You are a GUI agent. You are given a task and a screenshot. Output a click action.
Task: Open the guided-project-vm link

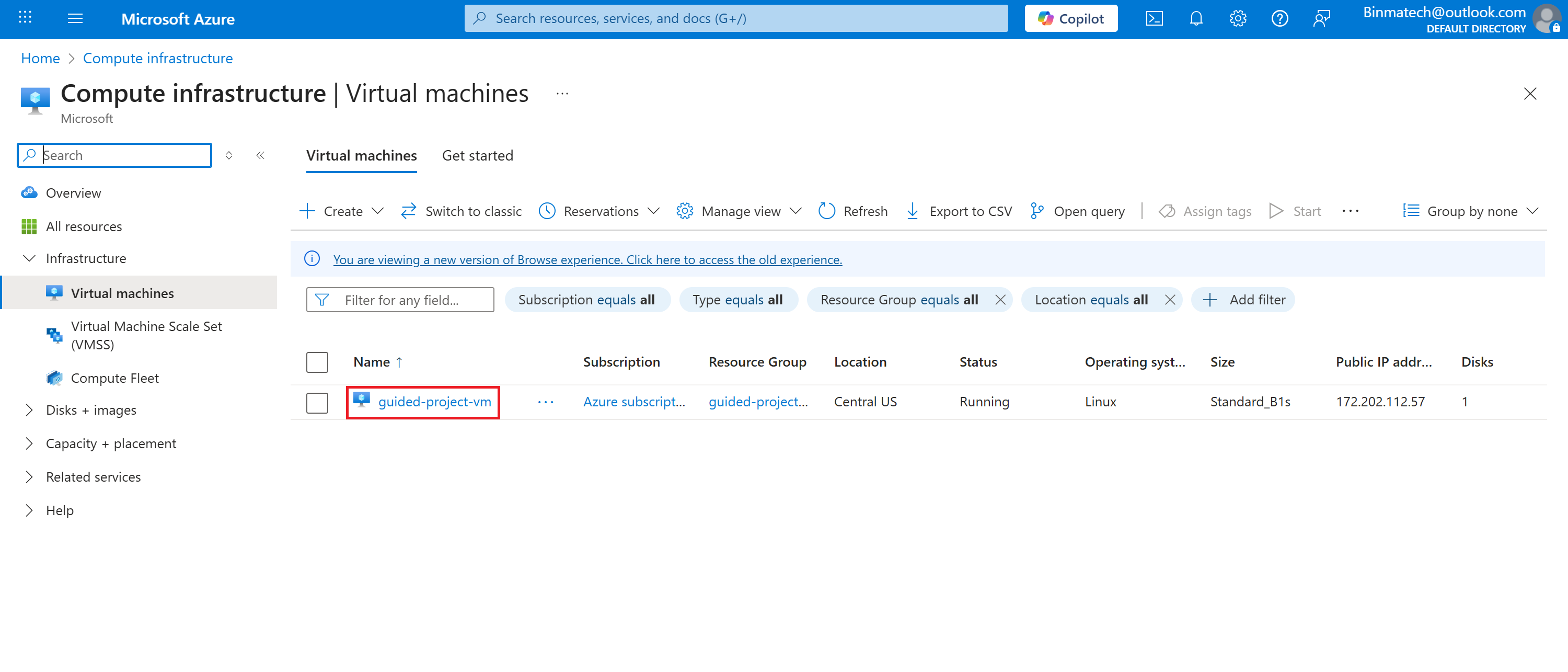(x=434, y=402)
